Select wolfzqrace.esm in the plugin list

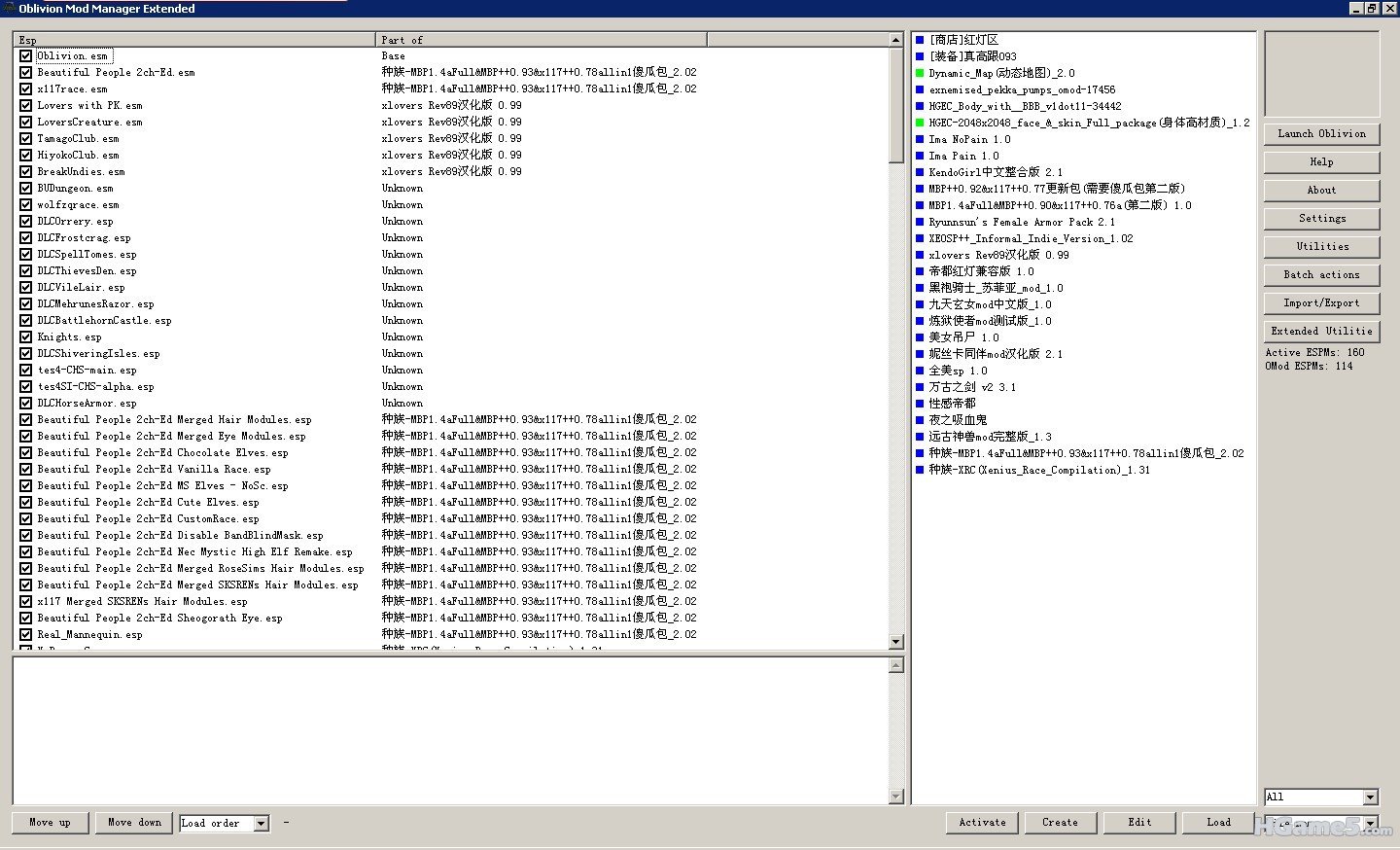coord(78,205)
